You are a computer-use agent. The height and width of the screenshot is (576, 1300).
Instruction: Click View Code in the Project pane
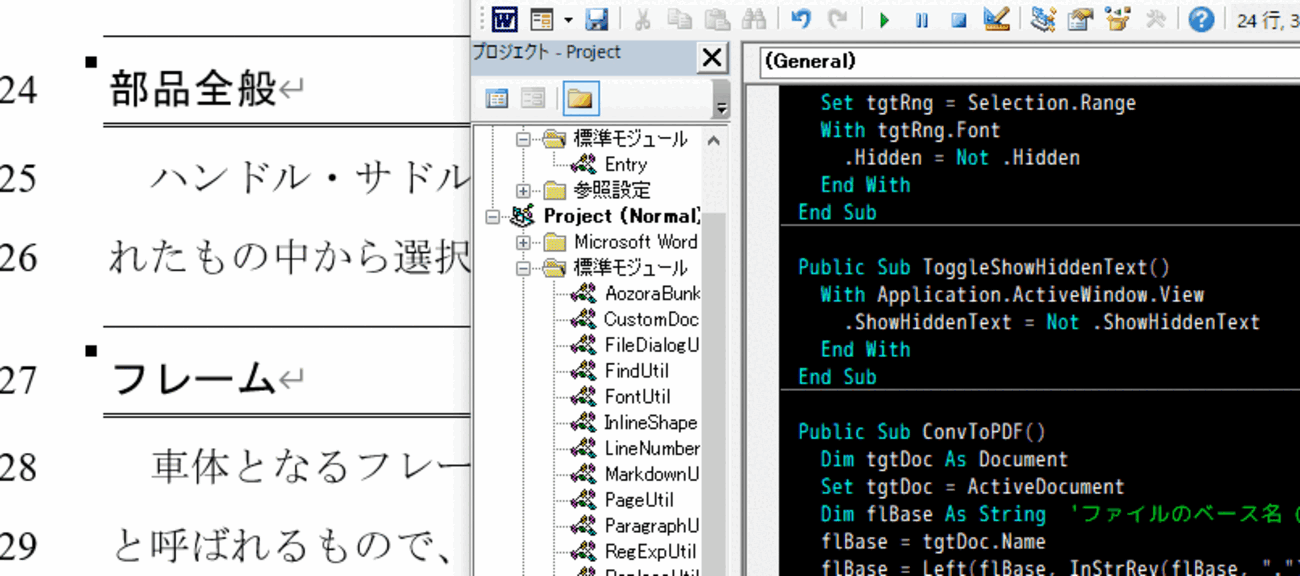tap(497, 98)
